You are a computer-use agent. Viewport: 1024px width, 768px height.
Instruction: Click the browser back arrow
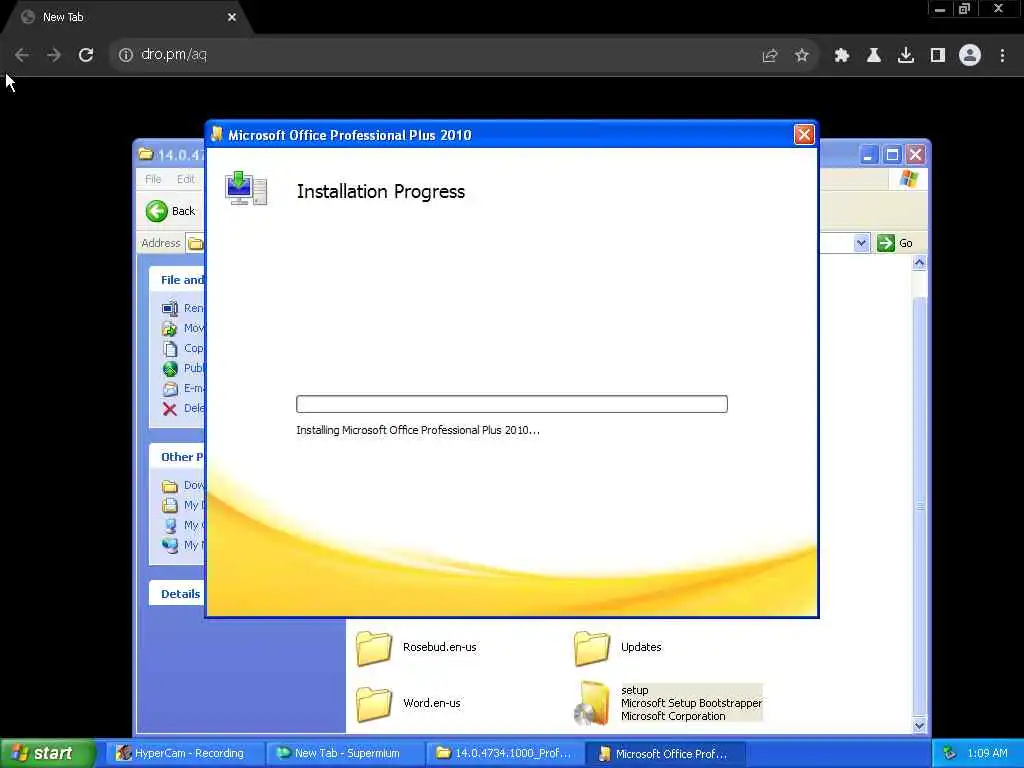click(22, 55)
